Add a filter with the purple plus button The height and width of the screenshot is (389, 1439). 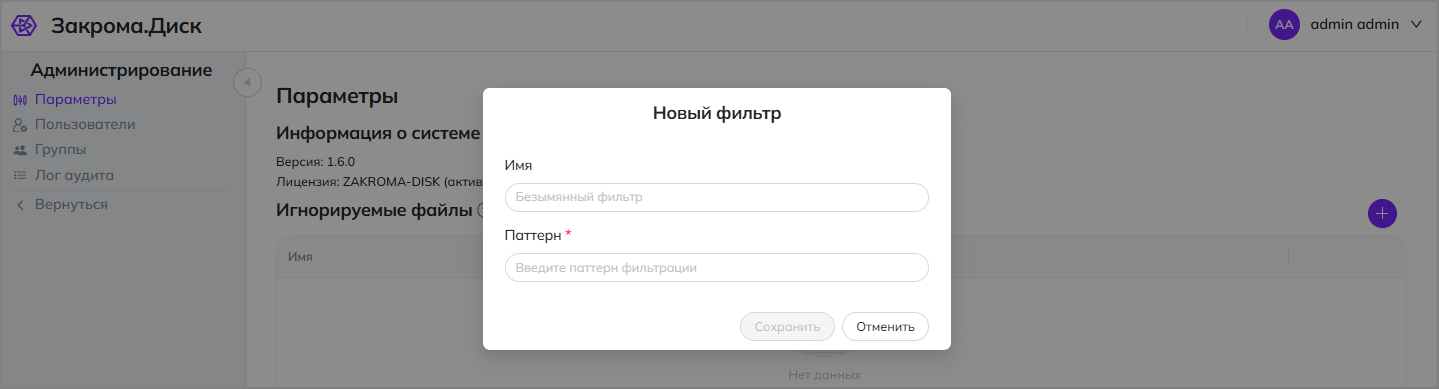1382,213
